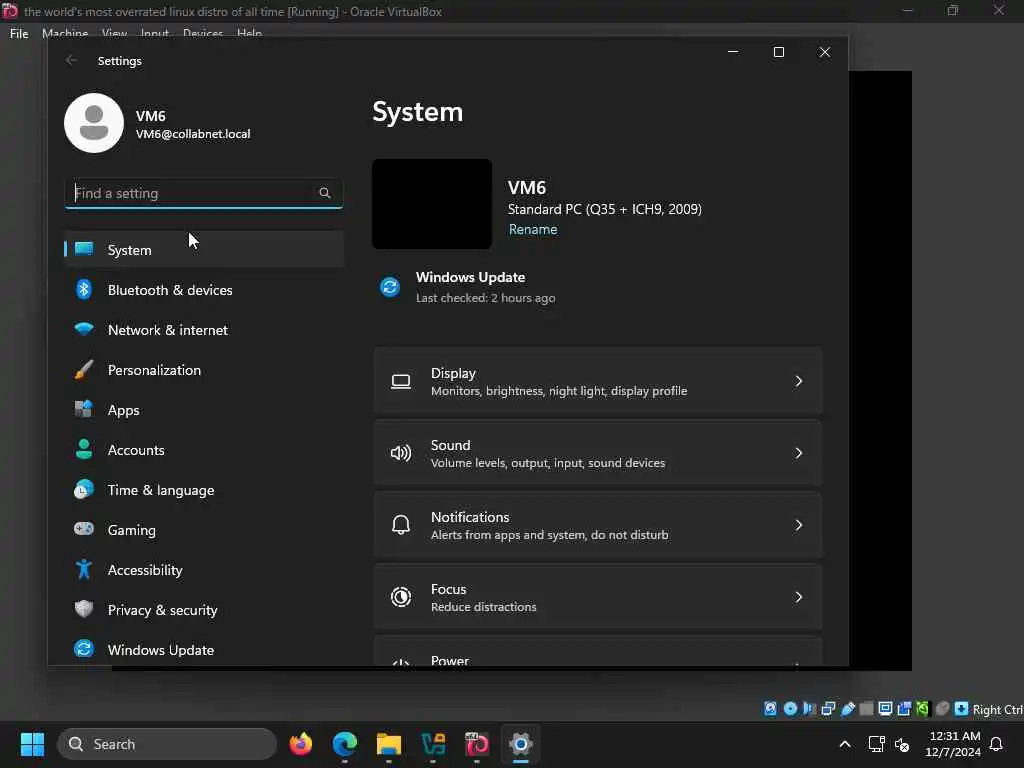Click the VirtualBox display indicator
This screenshot has height=768, width=1024.
coord(886,709)
